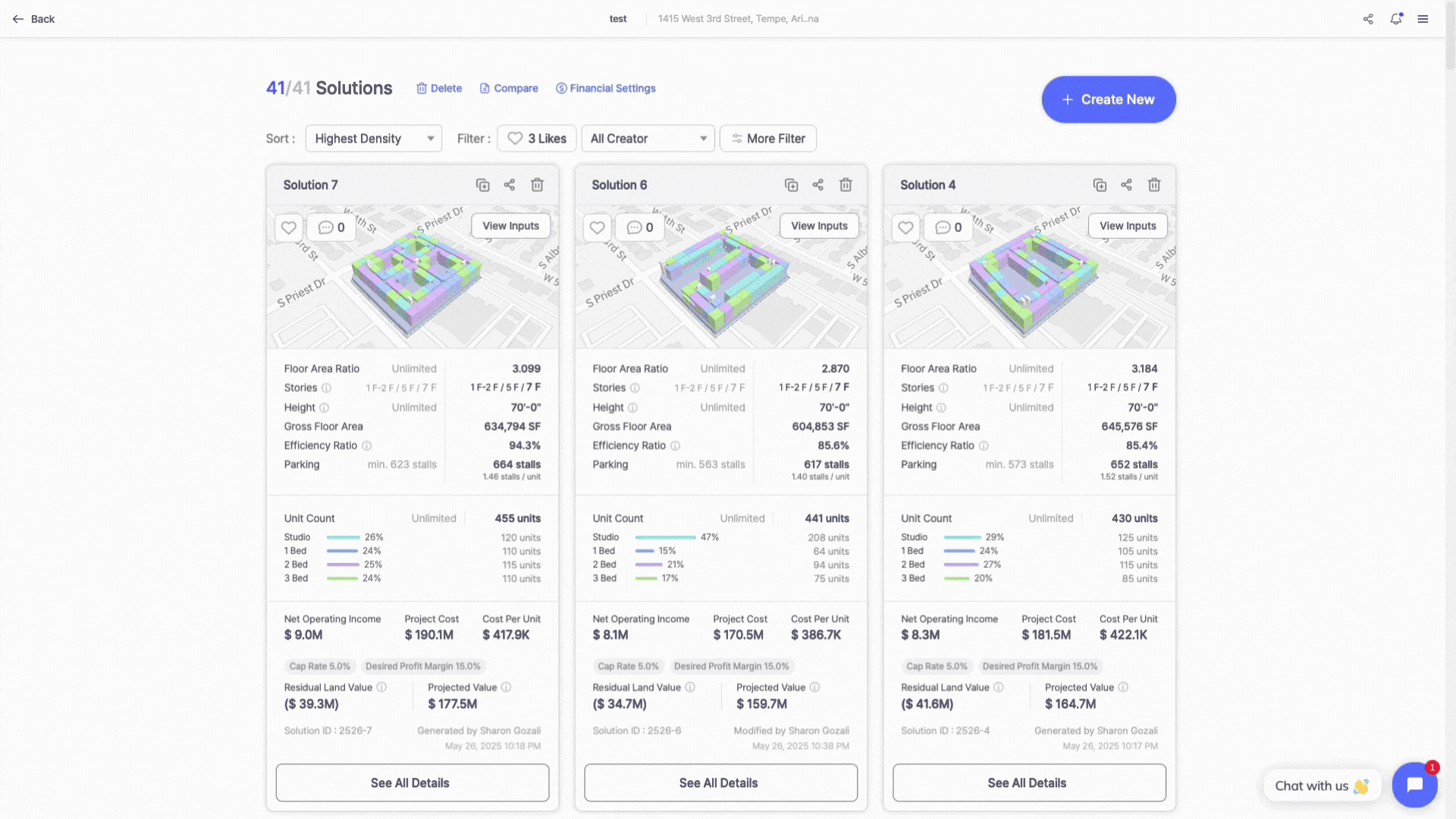The width and height of the screenshot is (1456, 819).
Task: Like Solution 7 with the heart
Action: [289, 227]
